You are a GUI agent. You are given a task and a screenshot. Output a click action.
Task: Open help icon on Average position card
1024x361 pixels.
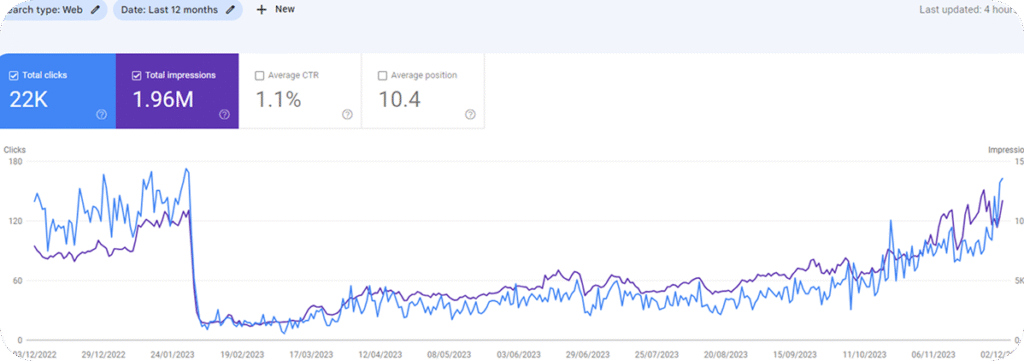(470, 114)
